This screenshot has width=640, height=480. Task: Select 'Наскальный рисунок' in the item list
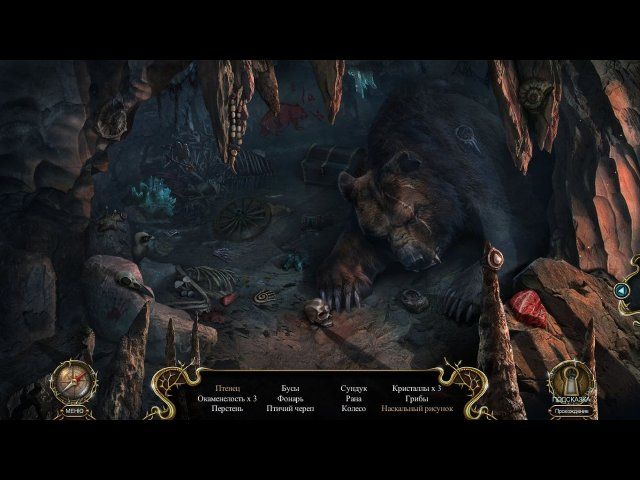click(417, 408)
